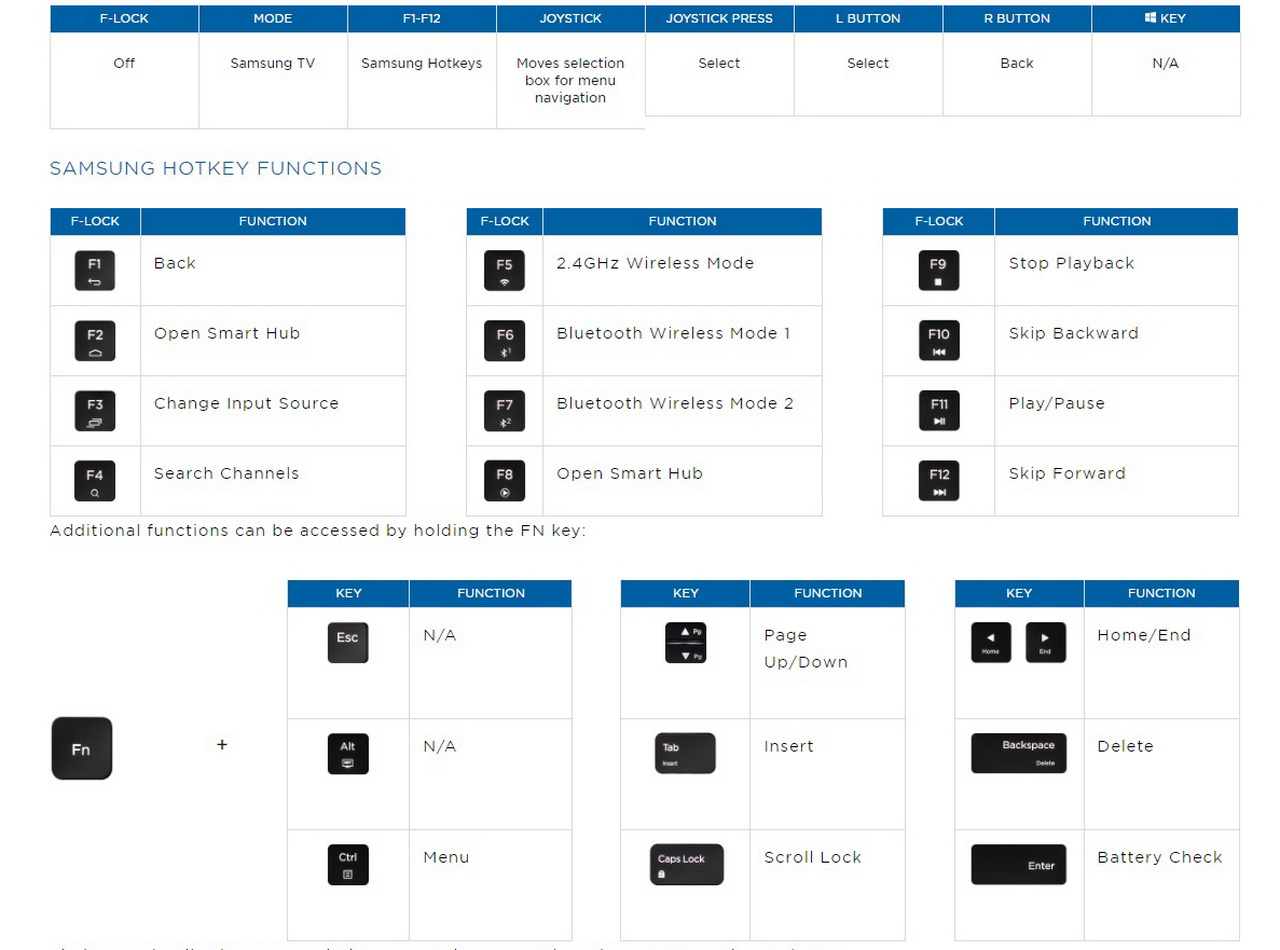Image resolution: width=1280 pixels, height=950 pixels.
Task: Click the R BUTTON column header
Action: (1017, 18)
